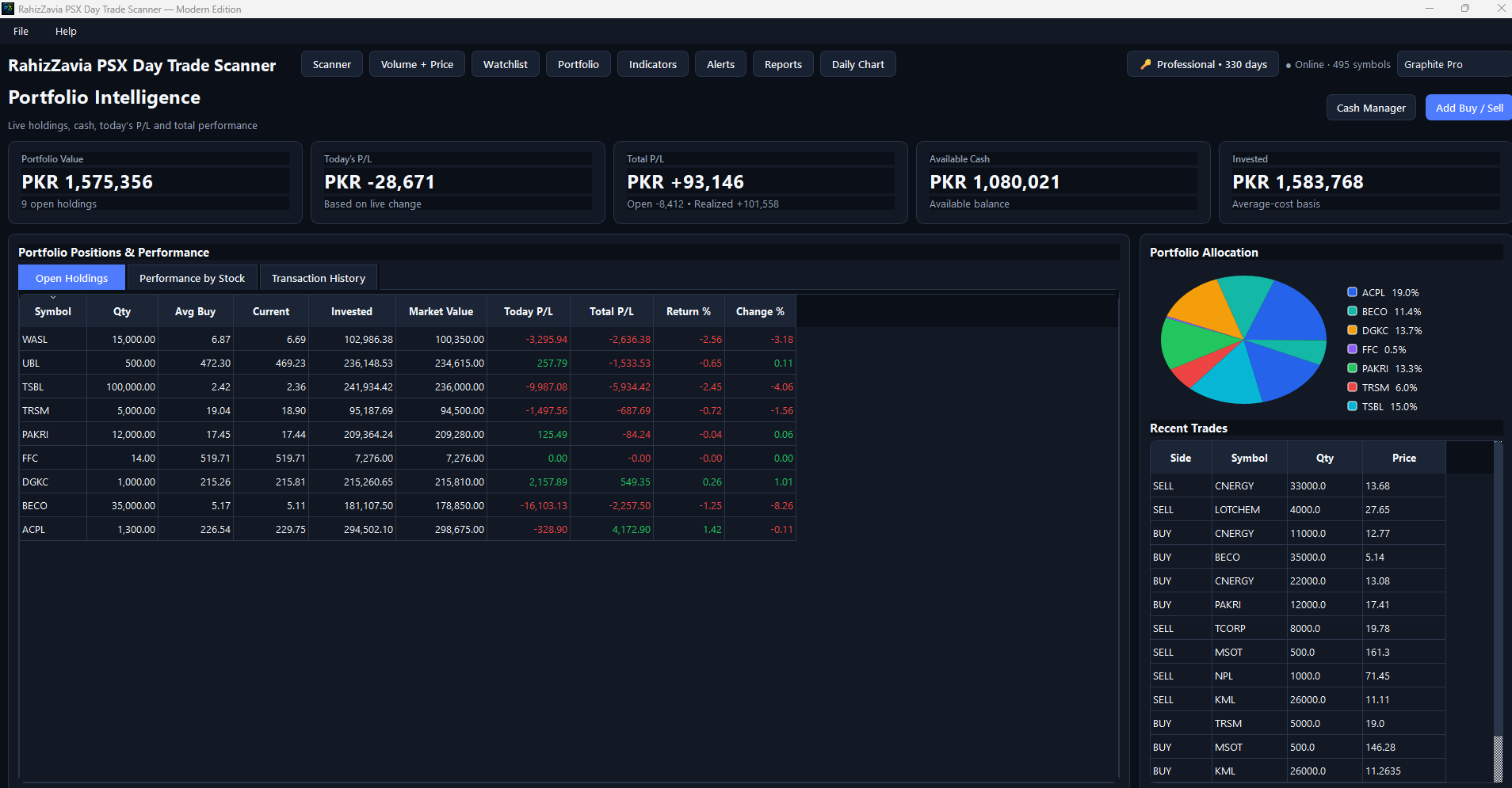
Task: Select the SELL NPL trade row
Action: tap(1298, 676)
